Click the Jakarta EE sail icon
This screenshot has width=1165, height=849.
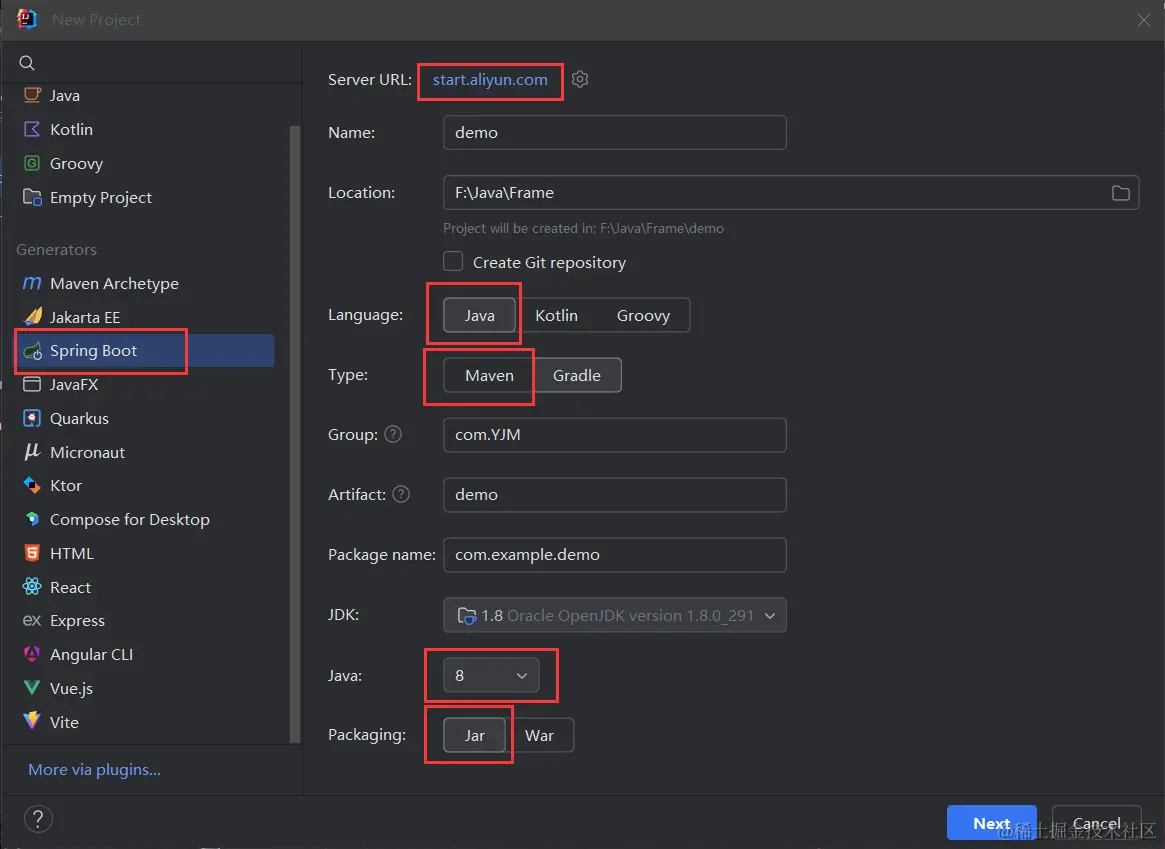point(32,317)
